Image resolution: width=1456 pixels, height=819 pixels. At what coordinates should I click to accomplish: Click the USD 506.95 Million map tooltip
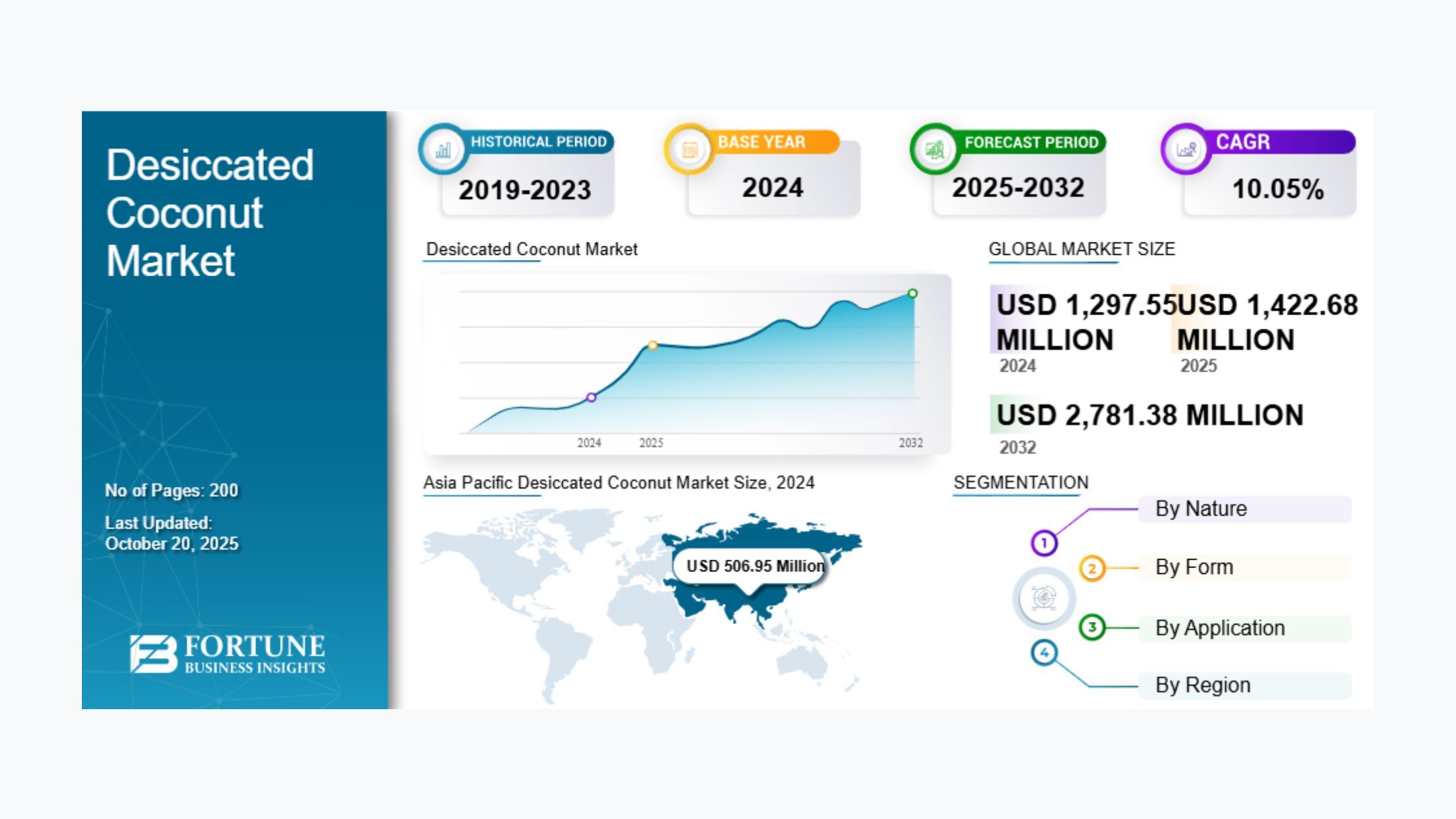754,565
